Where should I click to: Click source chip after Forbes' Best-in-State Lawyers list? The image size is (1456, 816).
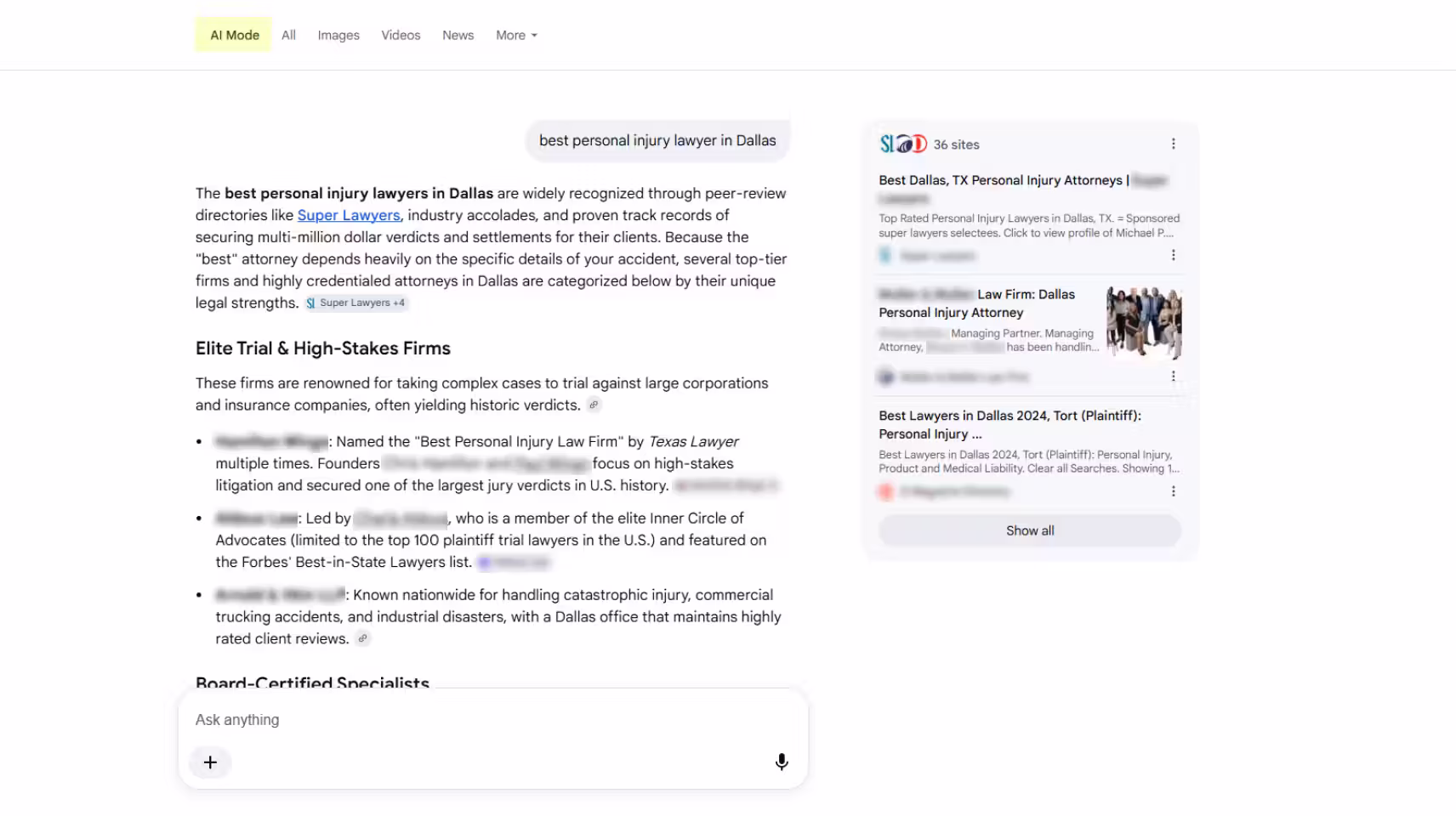[514, 563]
